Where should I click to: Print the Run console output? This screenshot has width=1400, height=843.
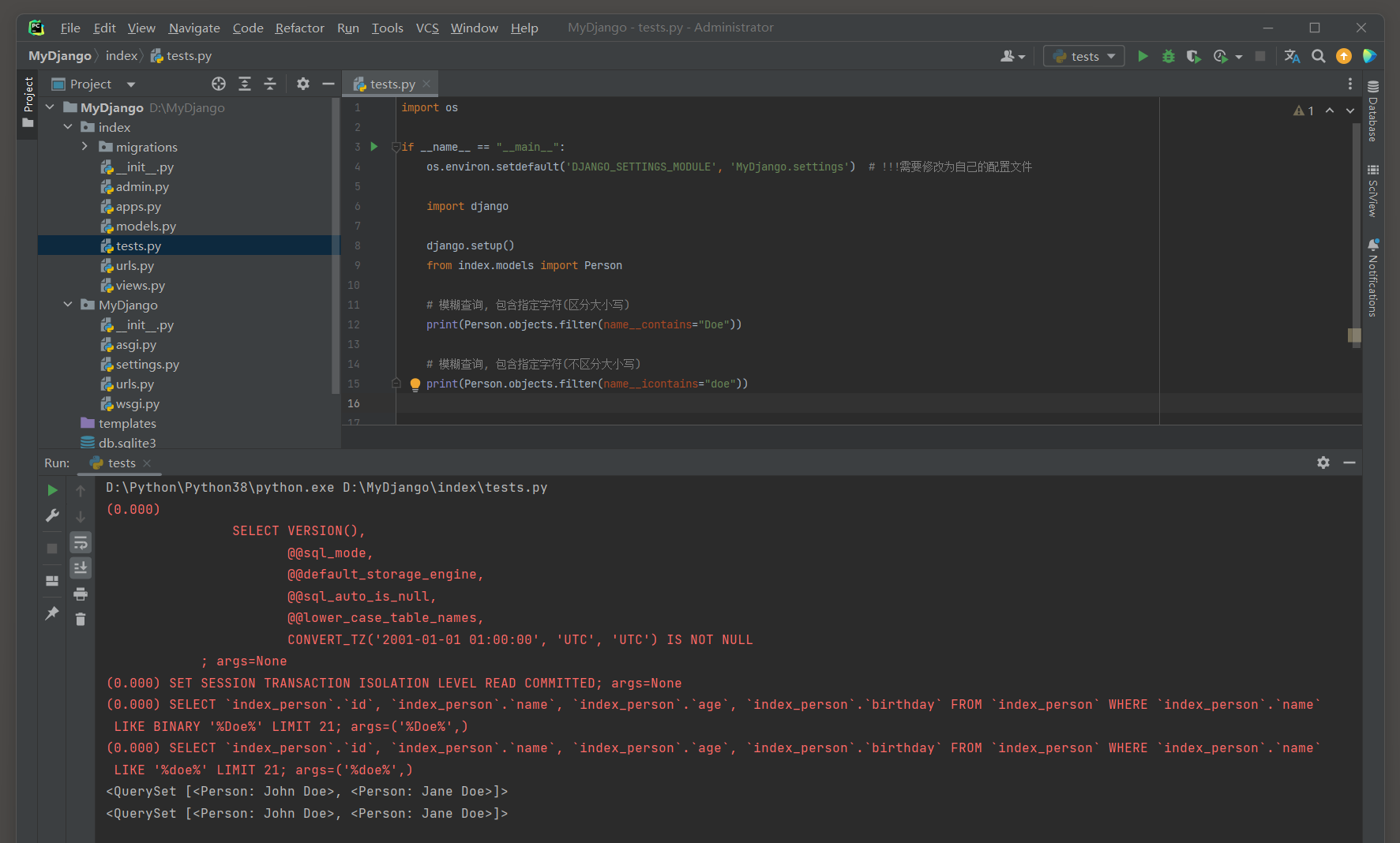tap(81, 594)
